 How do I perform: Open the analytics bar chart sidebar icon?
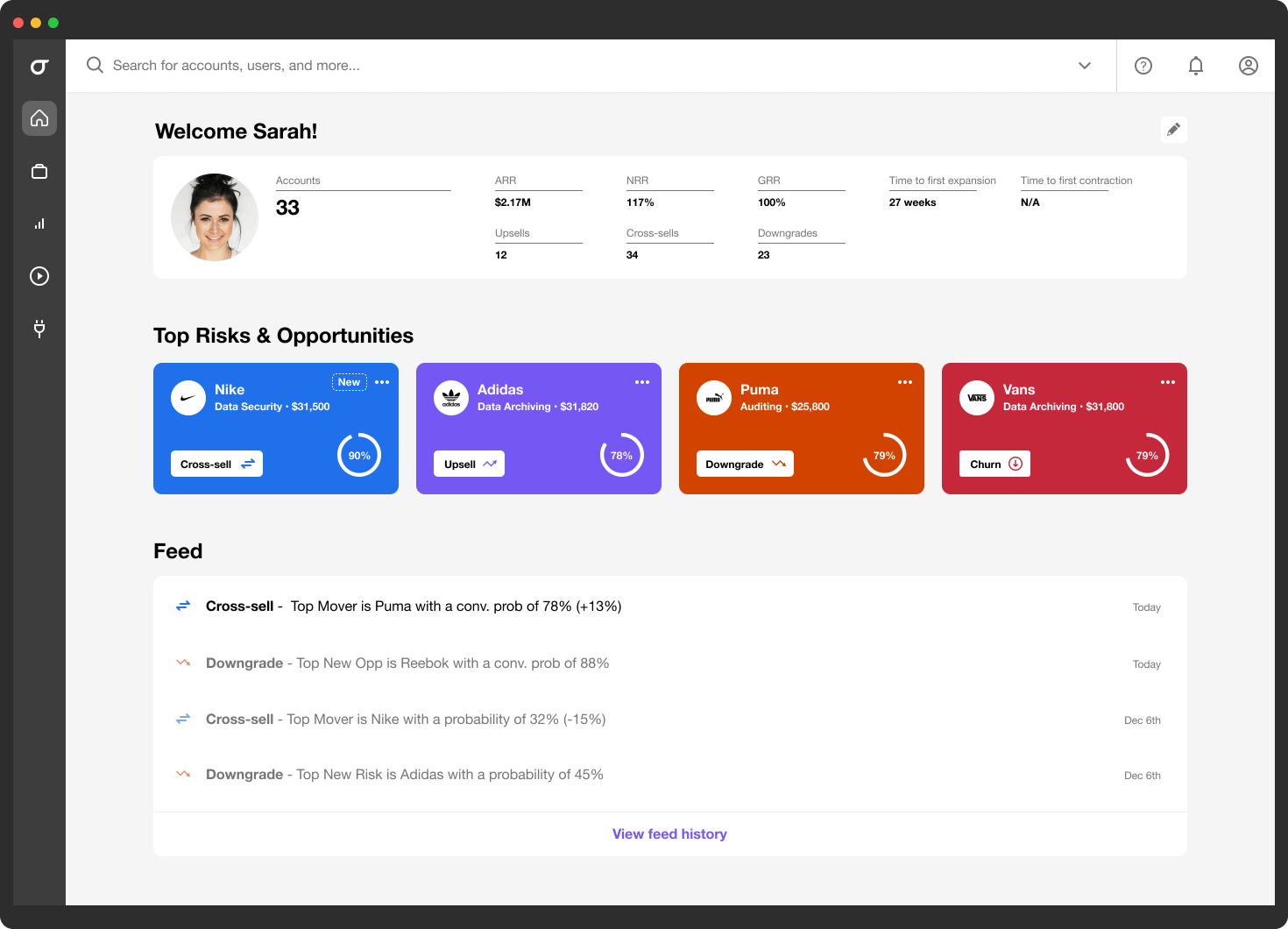pyautogui.click(x=39, y=223)
